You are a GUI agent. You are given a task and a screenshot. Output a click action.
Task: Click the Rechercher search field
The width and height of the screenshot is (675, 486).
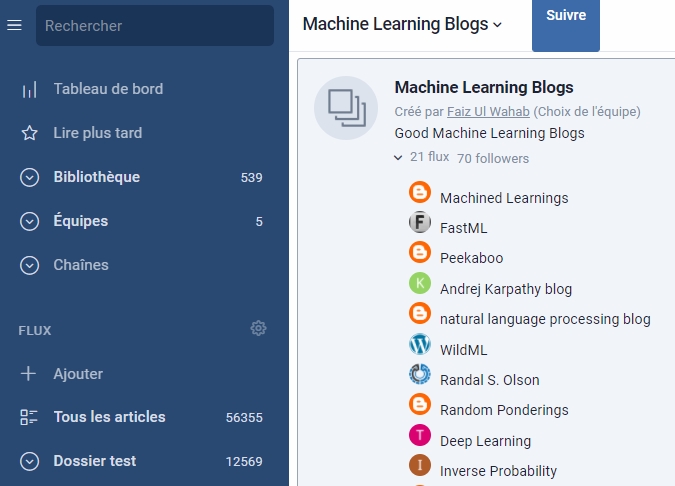(x=155, y=25)
